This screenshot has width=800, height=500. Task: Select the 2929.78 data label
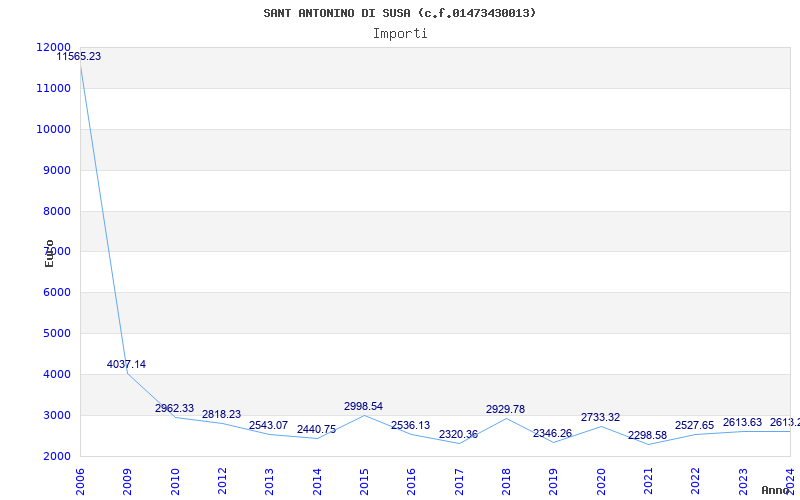pyautogui.click(x=505, y=409)
